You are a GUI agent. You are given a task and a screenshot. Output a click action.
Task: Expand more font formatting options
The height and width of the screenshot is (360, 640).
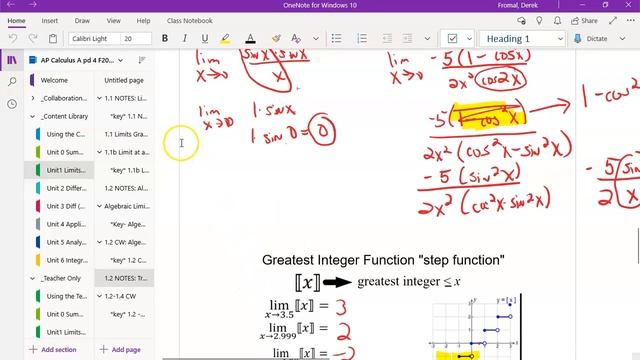coord(316,39)
